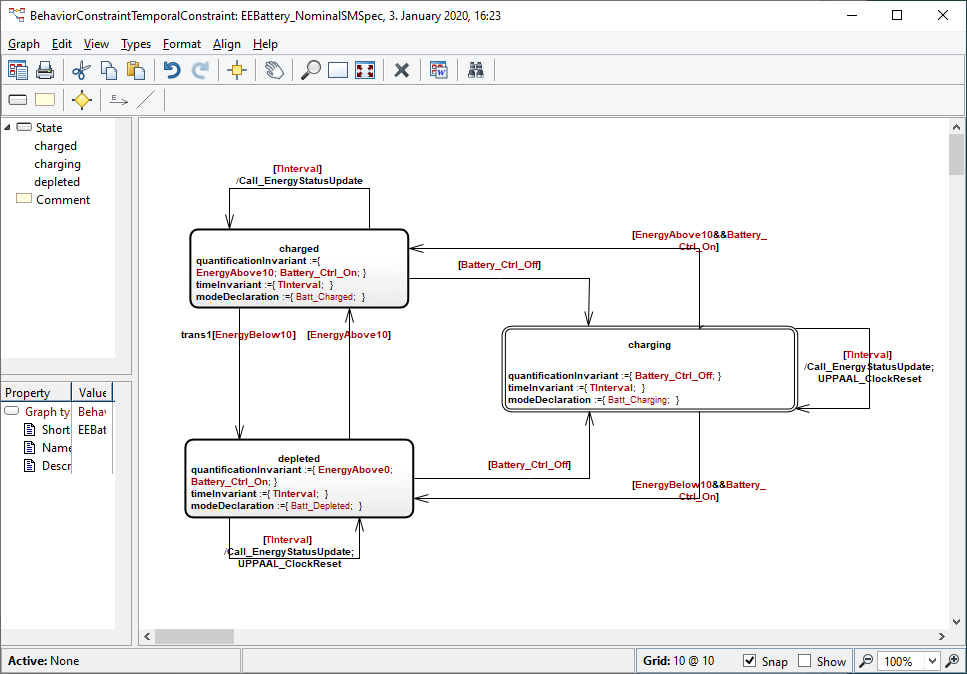Click the Cut scissors icon
The width and height of the screenshot is (967, 674).
pyautogui.click(x=82, y=70)
